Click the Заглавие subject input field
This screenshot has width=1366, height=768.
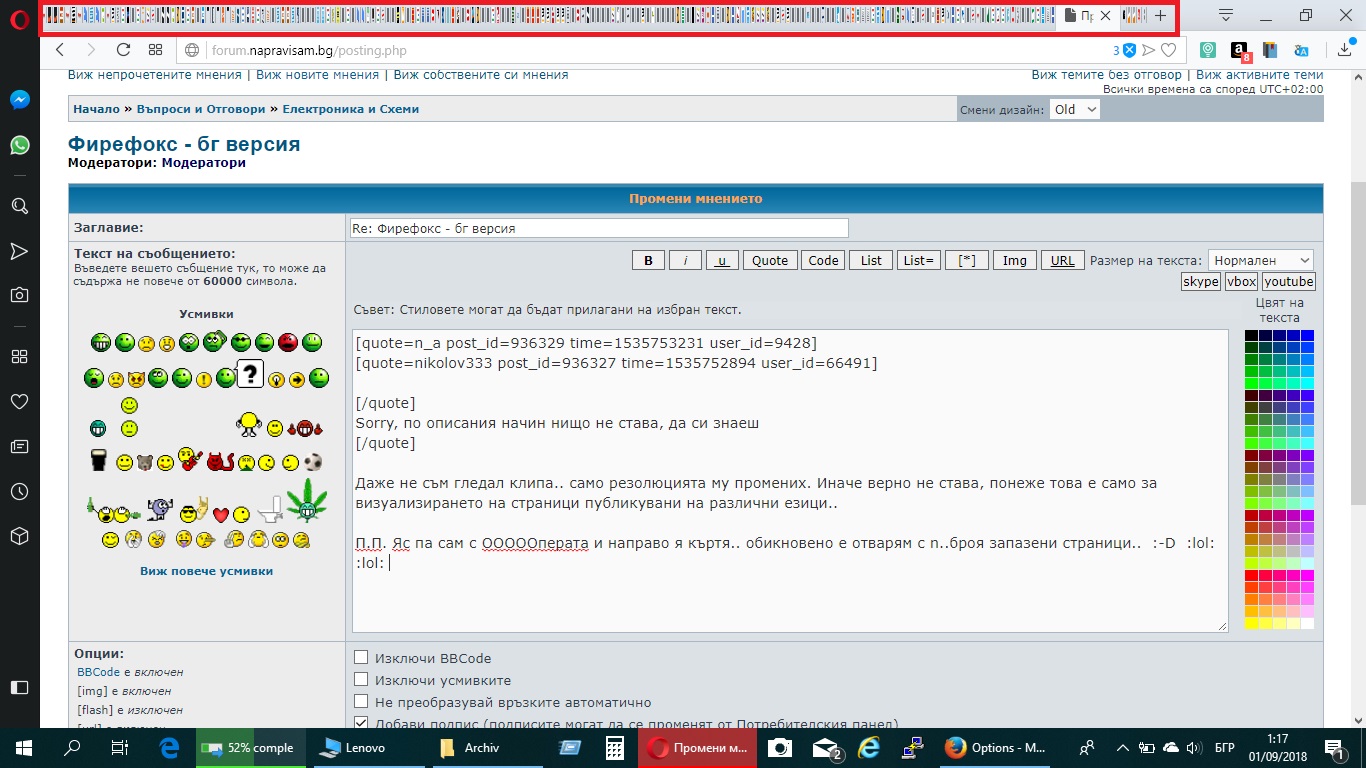(x=598, y=228)
